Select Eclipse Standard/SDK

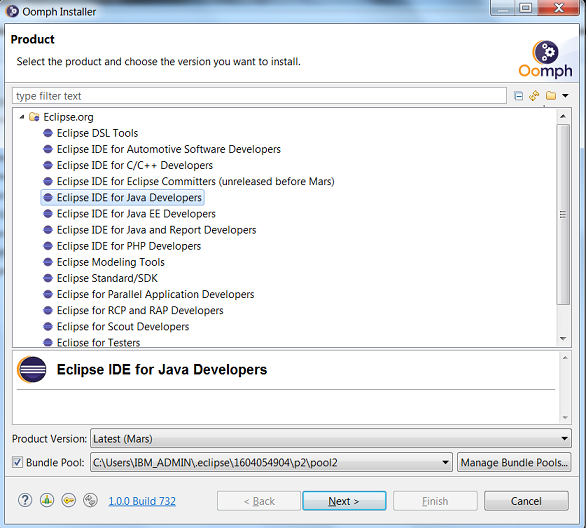(107, 278)
